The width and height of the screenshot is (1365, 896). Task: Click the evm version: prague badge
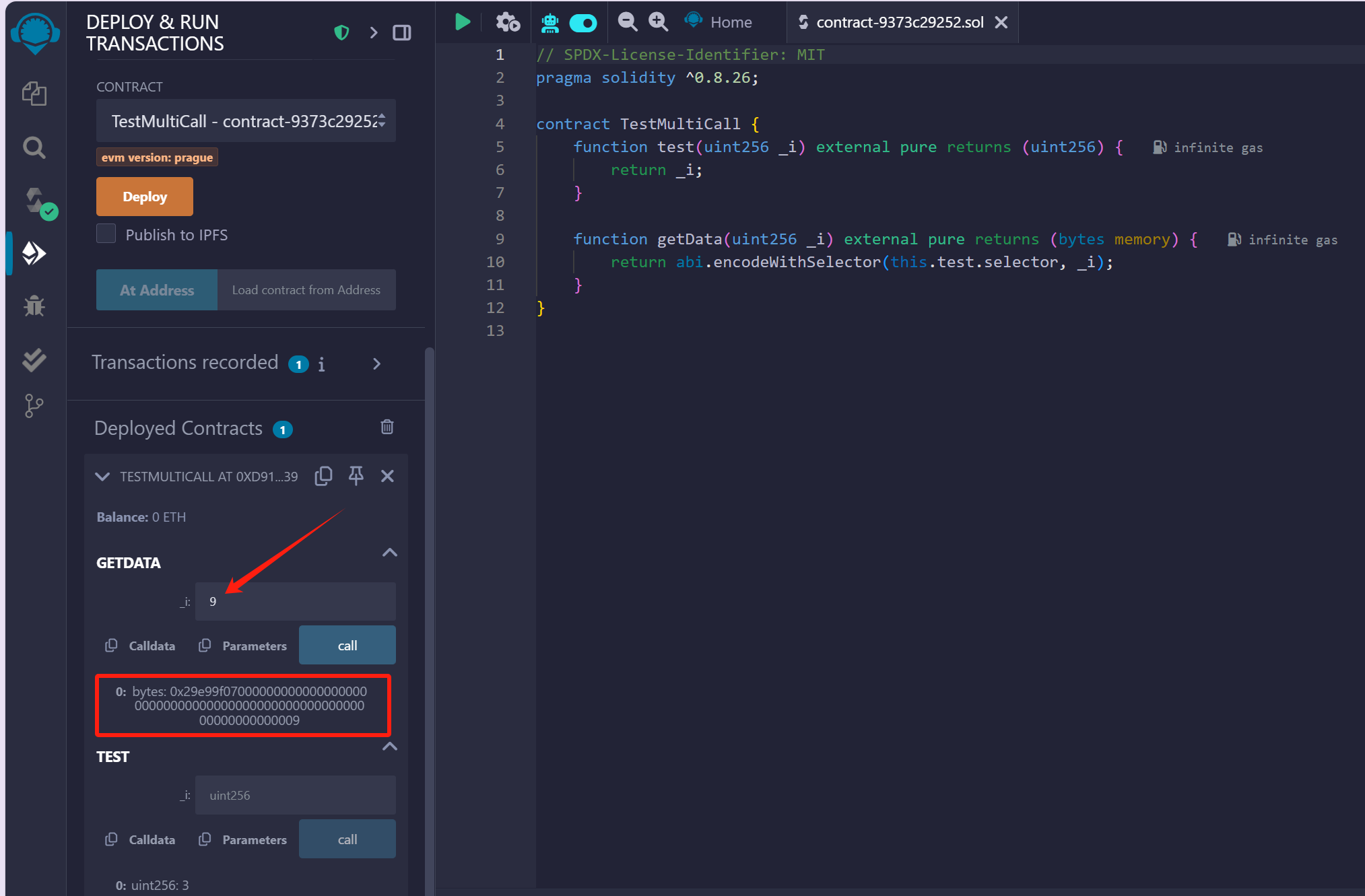click(x=157, y=158)
